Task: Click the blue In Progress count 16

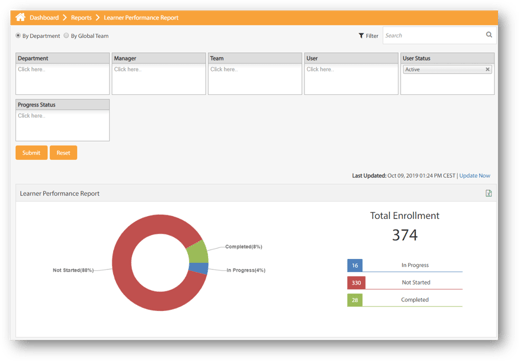Action: [355, 265]
